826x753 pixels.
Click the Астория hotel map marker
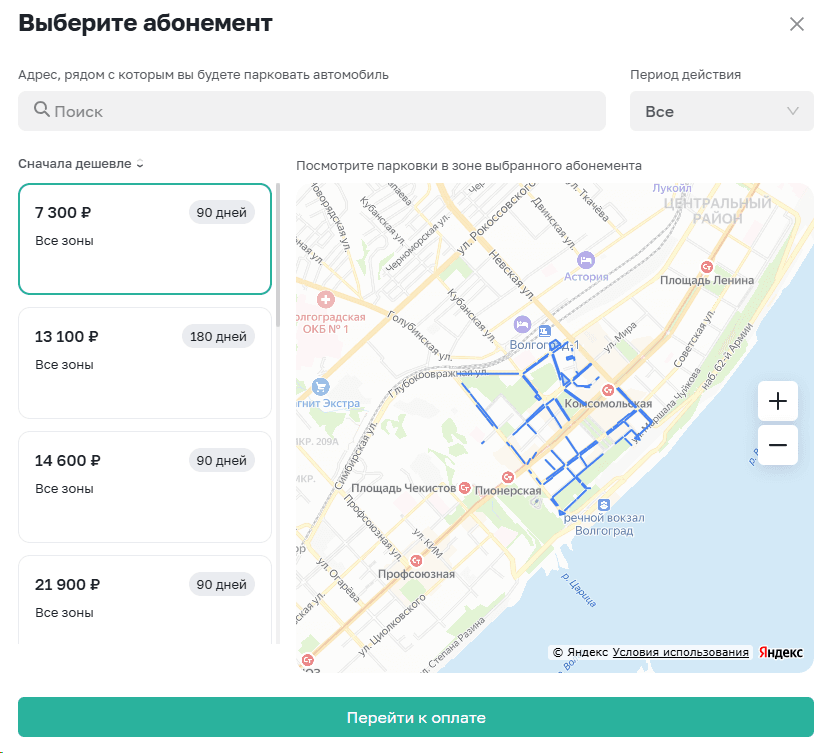586,260
